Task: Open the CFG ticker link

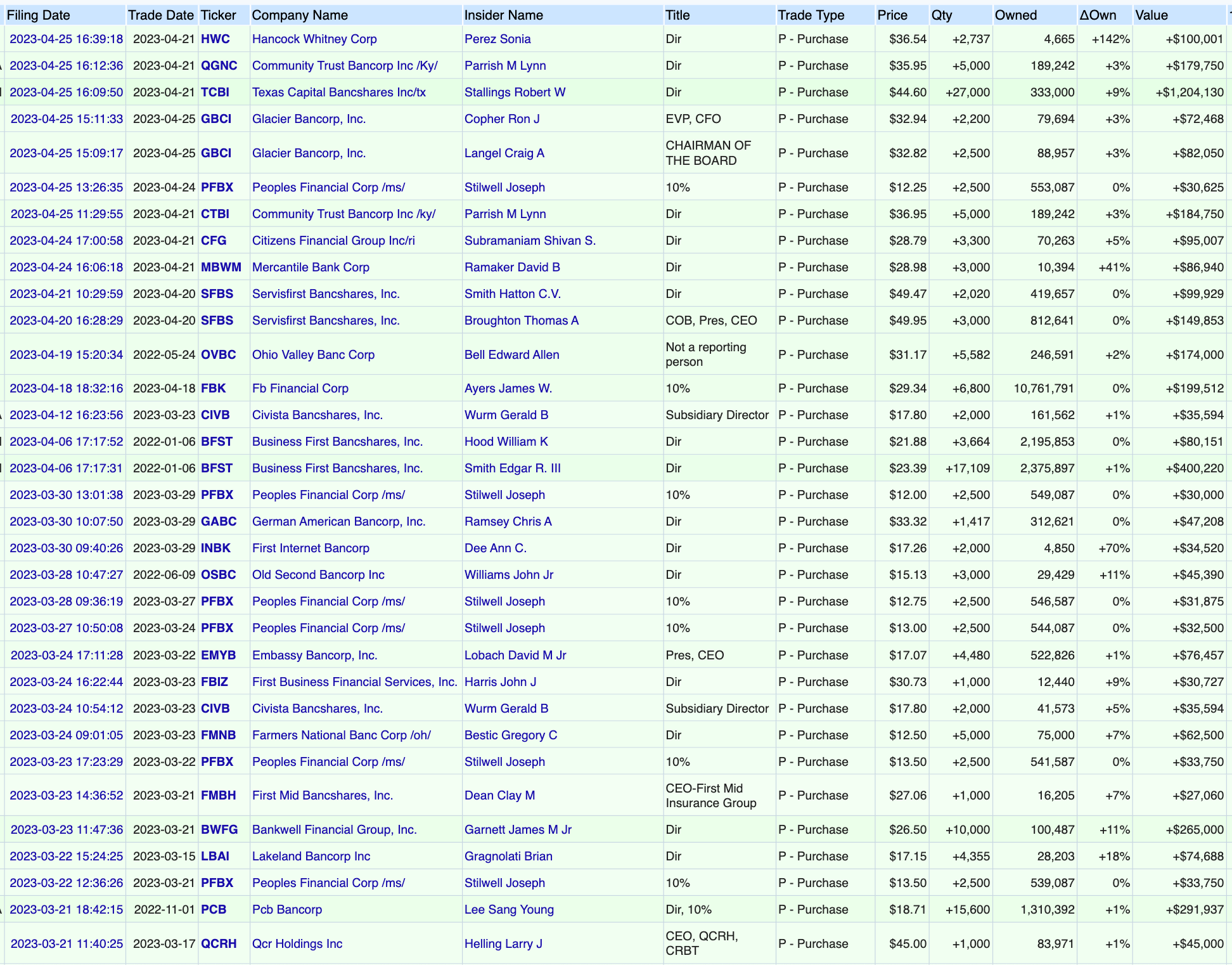Action: (214, 241)
